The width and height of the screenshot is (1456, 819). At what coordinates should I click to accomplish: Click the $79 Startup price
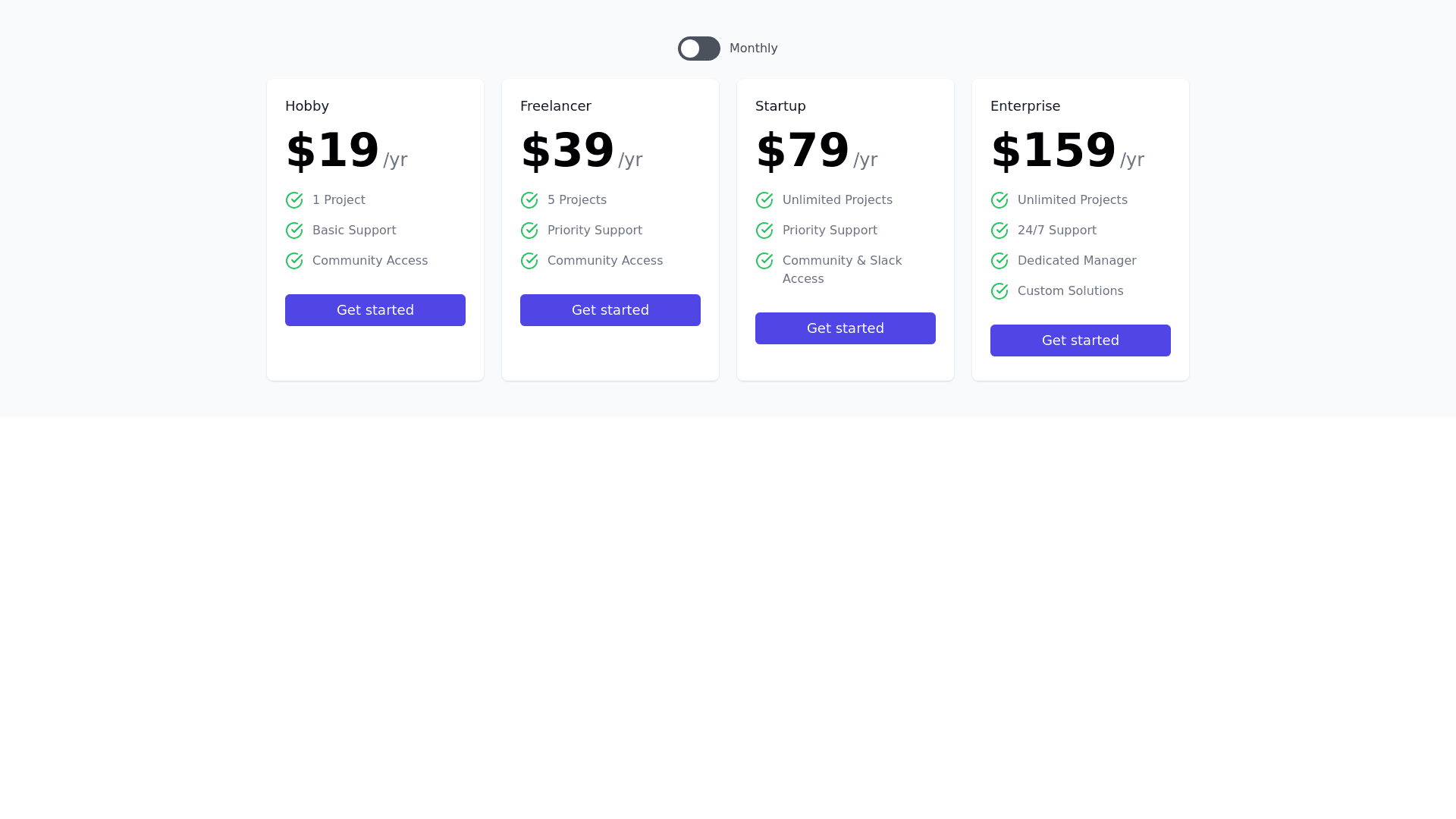pos(802,150)
